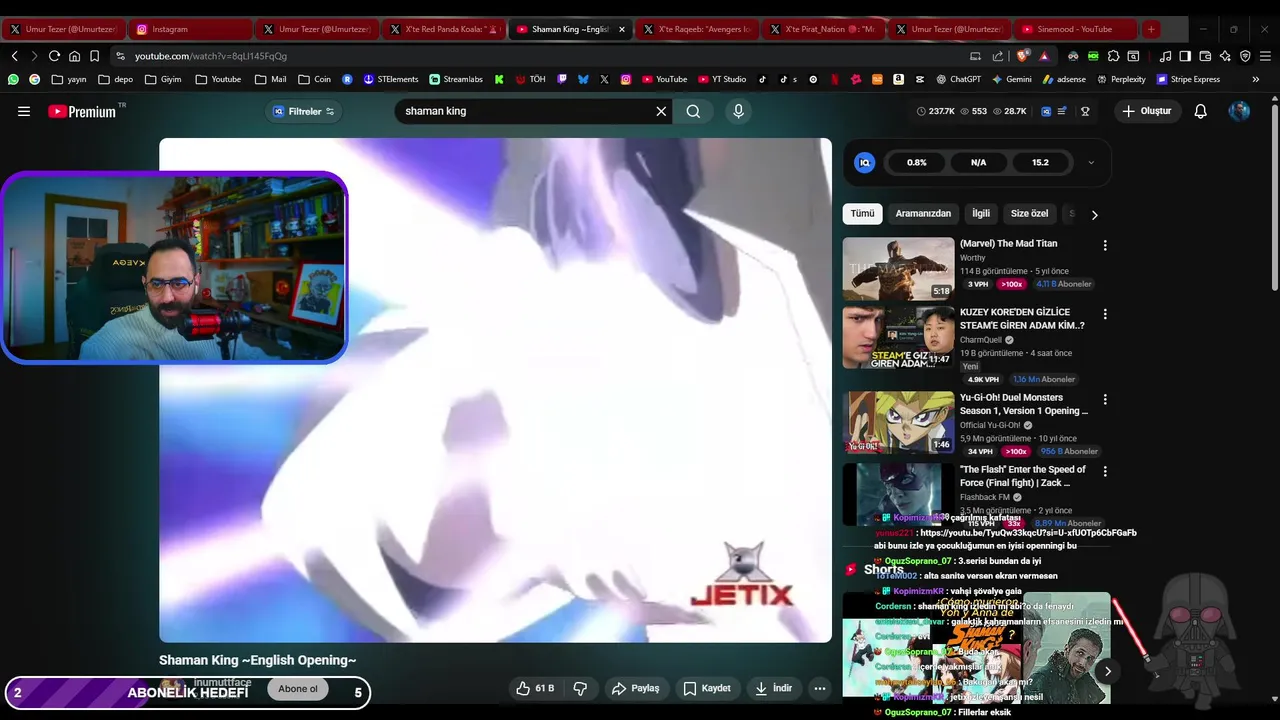Open options for Yu-Gi-Oh! opening video
Screen dimensions: 1280x720
(1105, 399)
